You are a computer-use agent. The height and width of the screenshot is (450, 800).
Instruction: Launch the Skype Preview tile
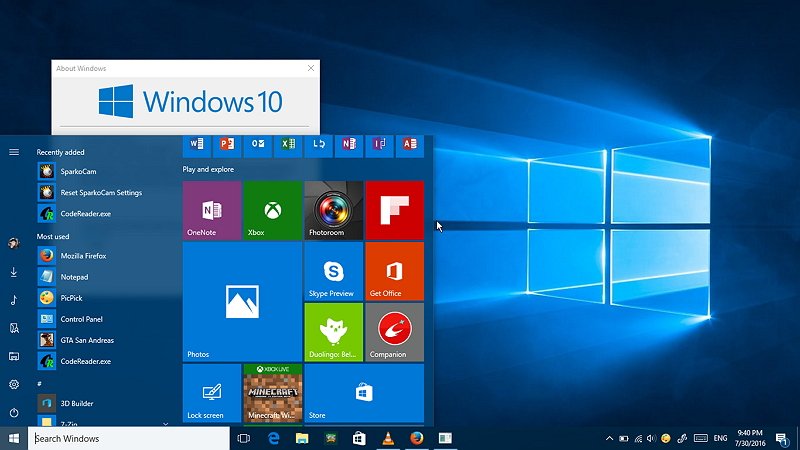point(334,271)
